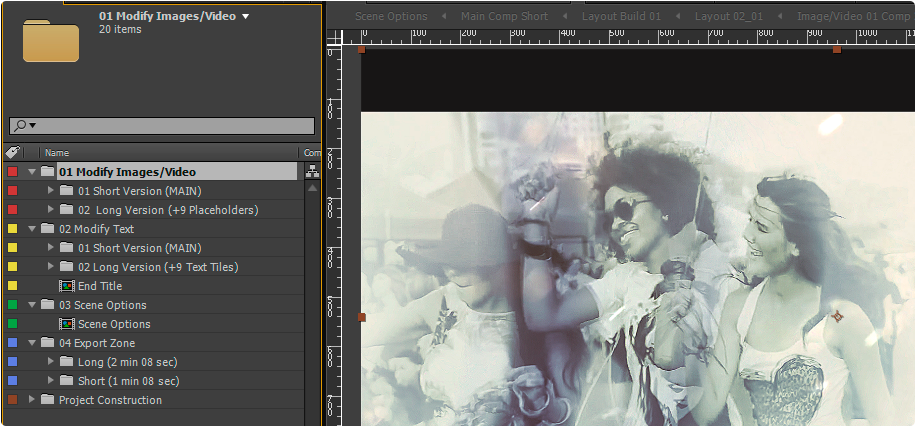Open the project flowchart icon beside the Name column
Screen dimensions: 916x428
pos(312,171)
